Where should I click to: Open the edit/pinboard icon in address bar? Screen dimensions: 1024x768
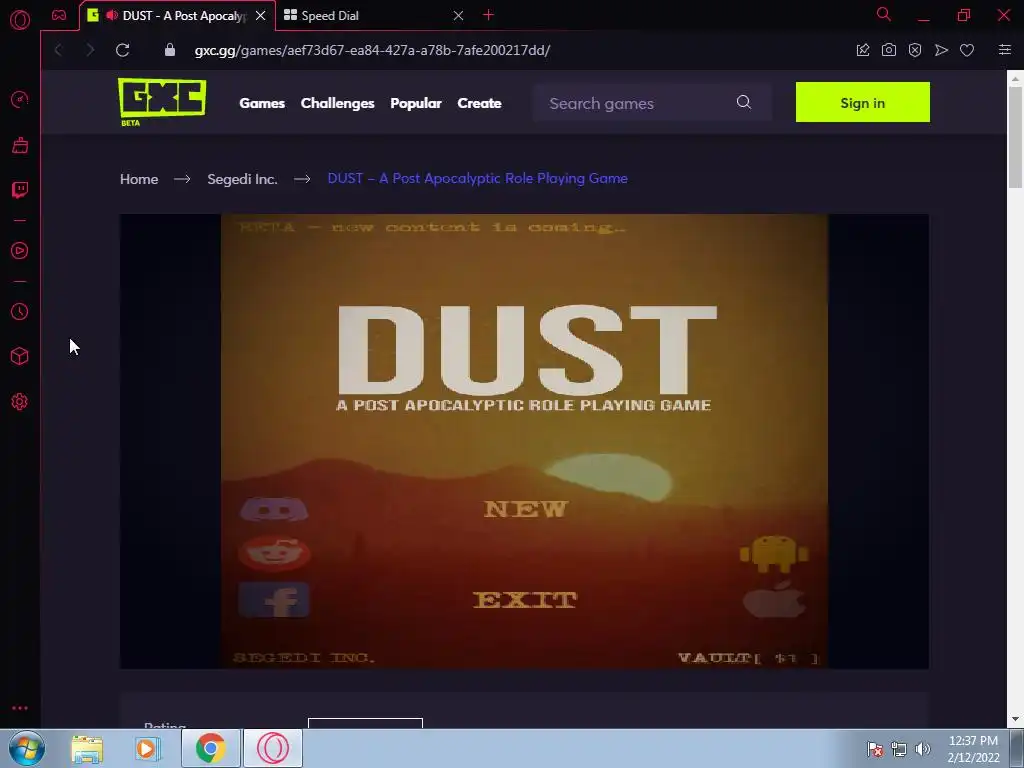point(863,50)
